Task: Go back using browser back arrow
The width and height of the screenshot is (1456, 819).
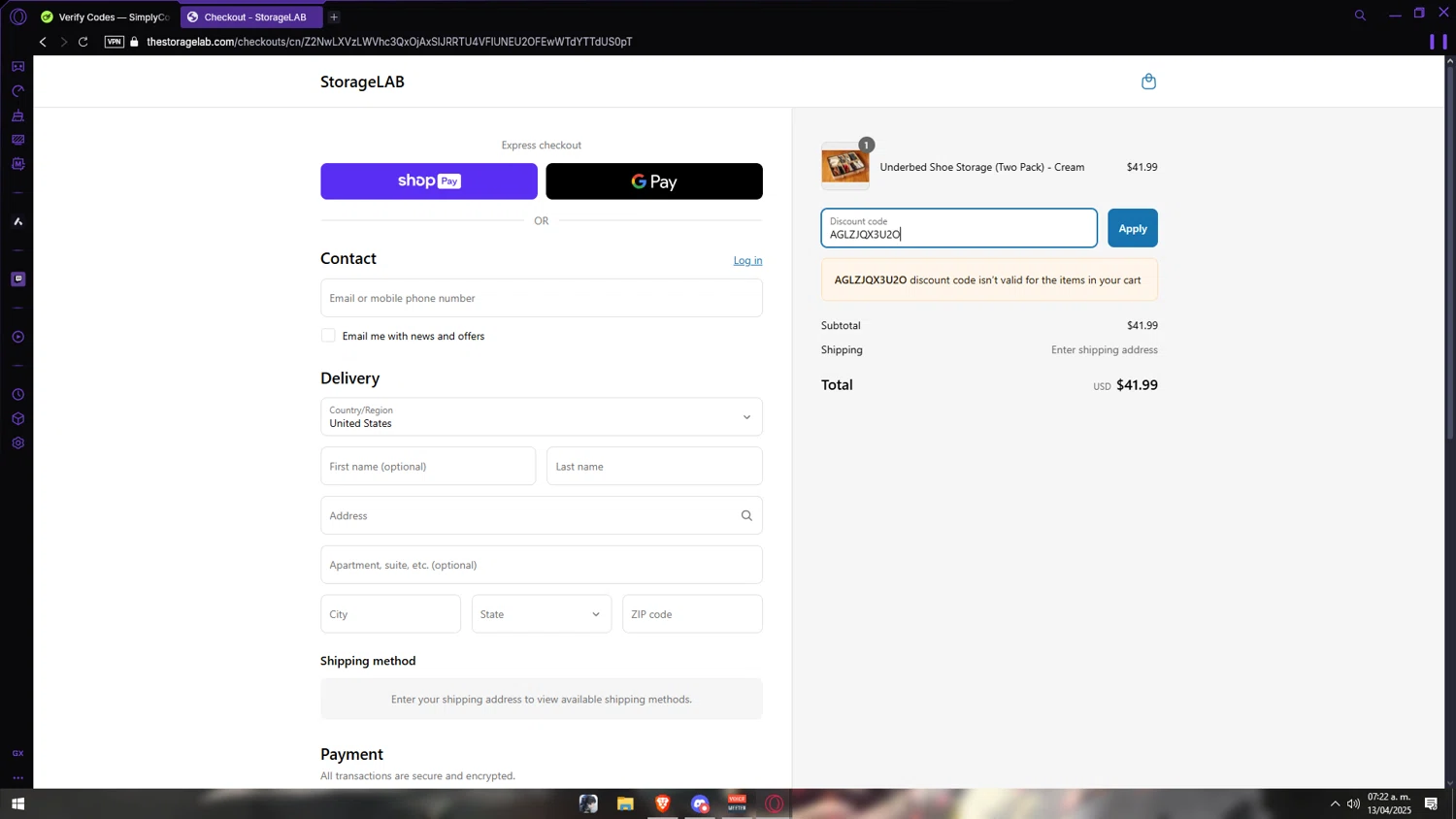Action: pos(43,42)
